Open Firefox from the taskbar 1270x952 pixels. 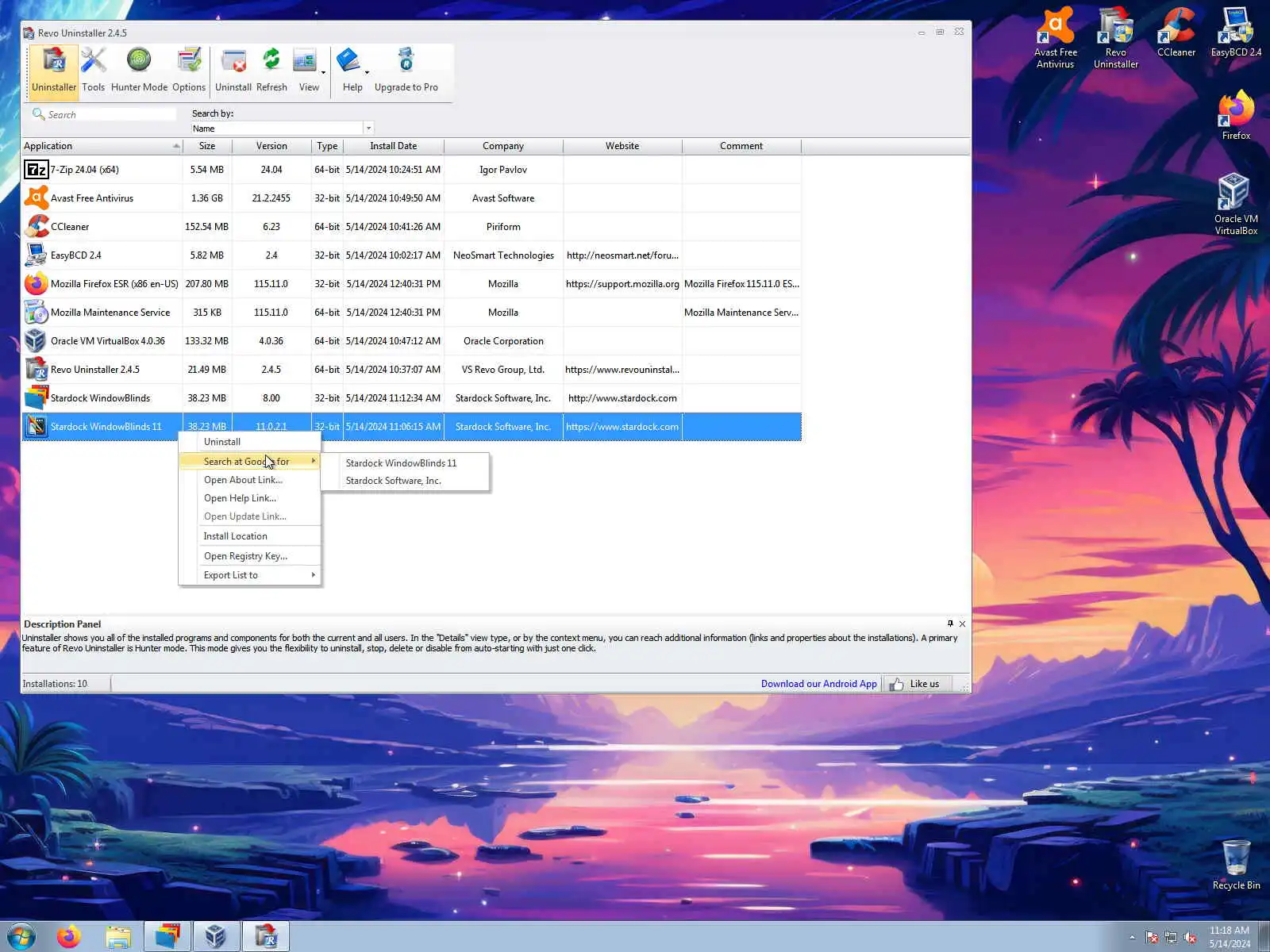[x=69, y=937]
